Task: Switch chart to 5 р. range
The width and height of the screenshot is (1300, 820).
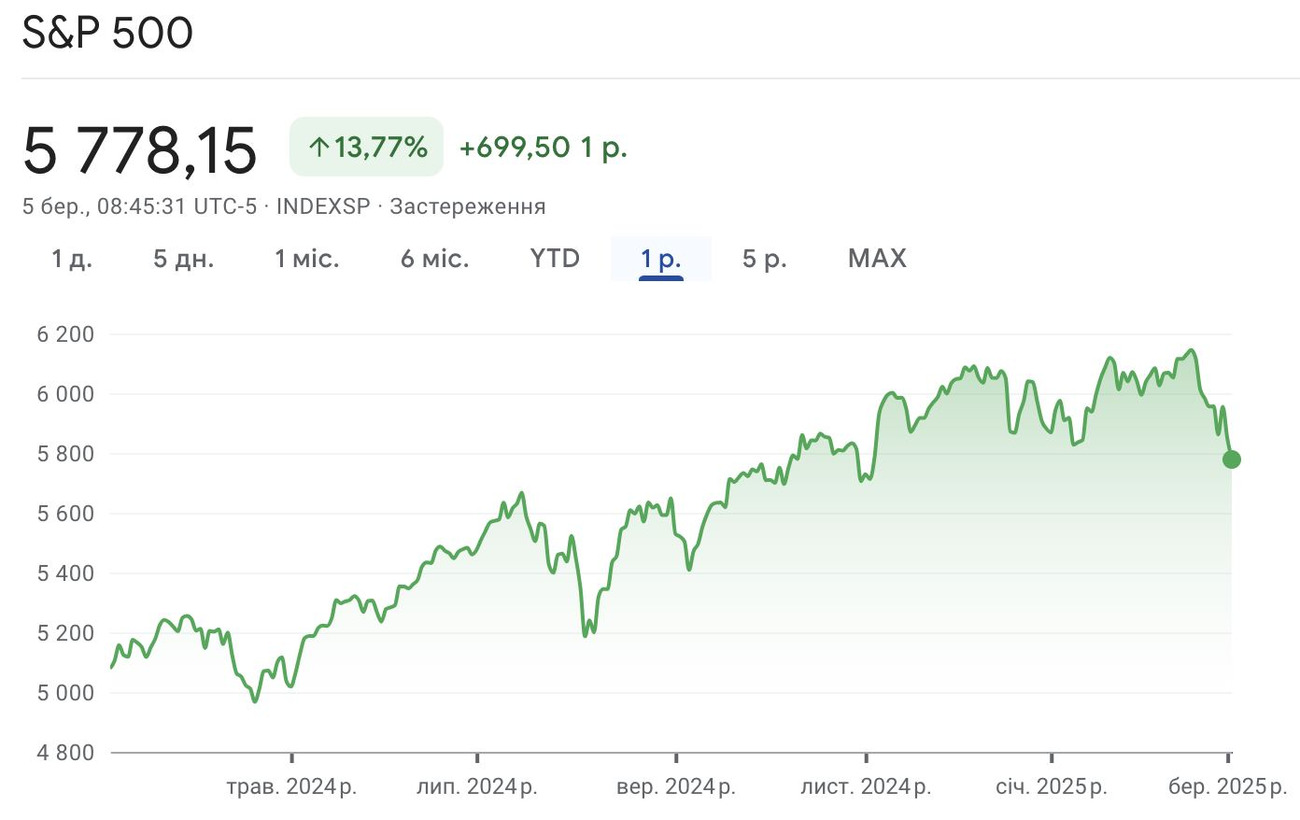Action: (764, 259)
